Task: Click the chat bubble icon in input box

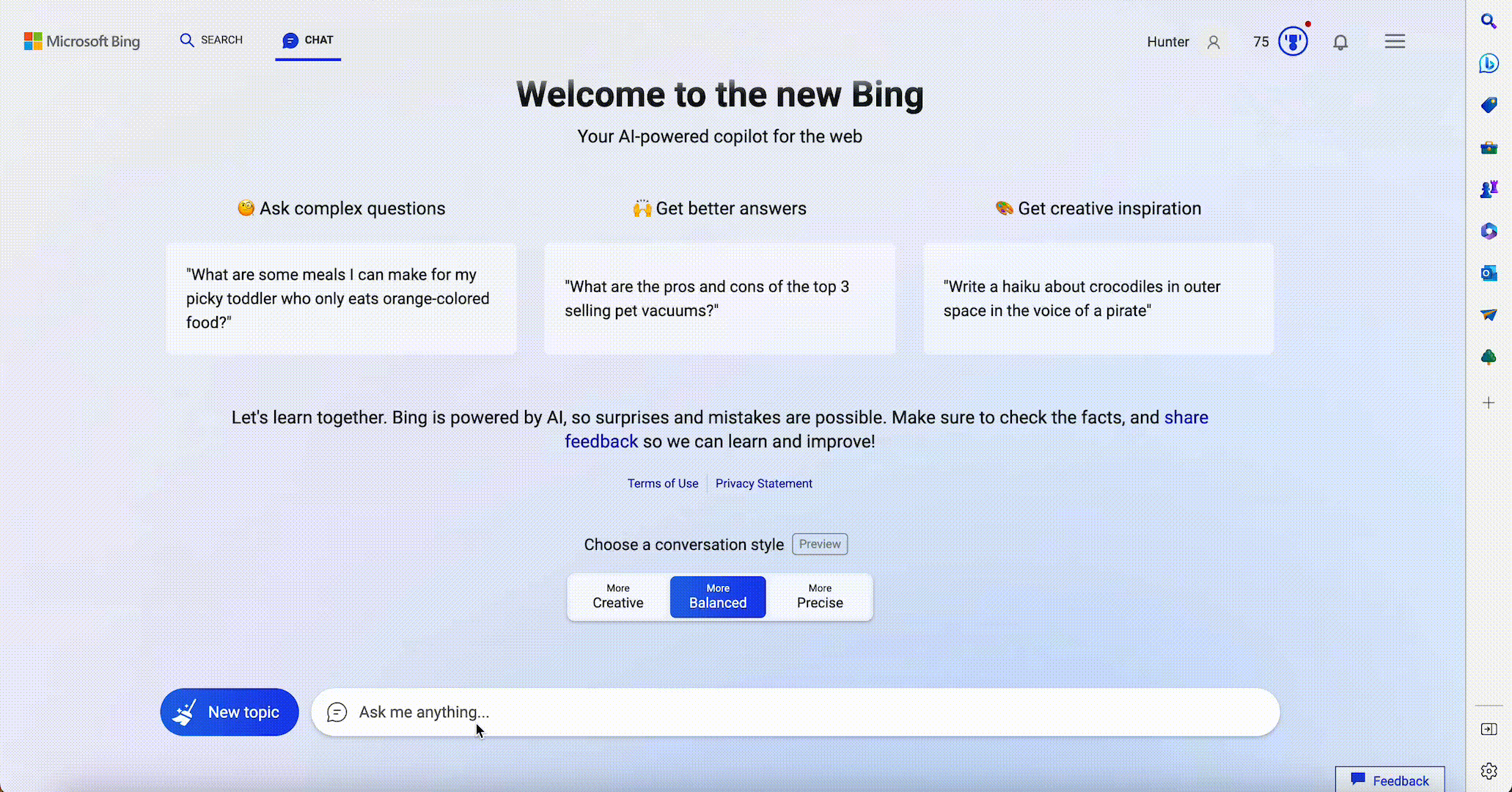Action: point(337,712)
